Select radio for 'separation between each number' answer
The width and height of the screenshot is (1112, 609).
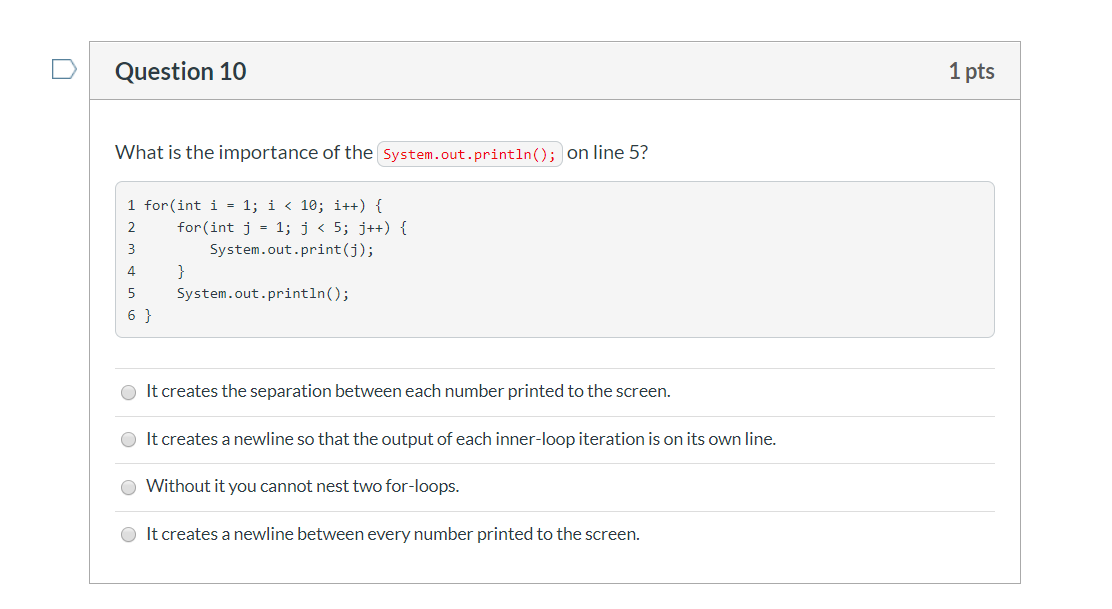pyautogui.click(x=128, y=392)
